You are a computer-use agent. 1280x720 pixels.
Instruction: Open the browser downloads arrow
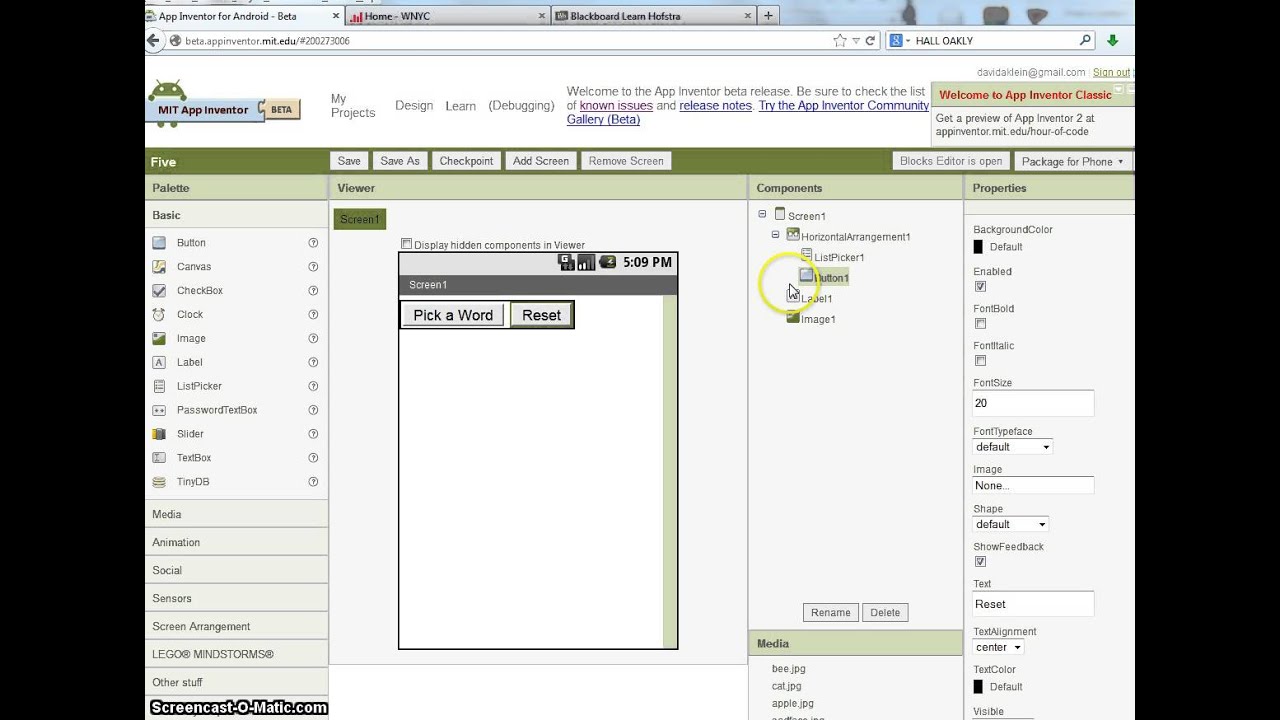click(1112, 41)
